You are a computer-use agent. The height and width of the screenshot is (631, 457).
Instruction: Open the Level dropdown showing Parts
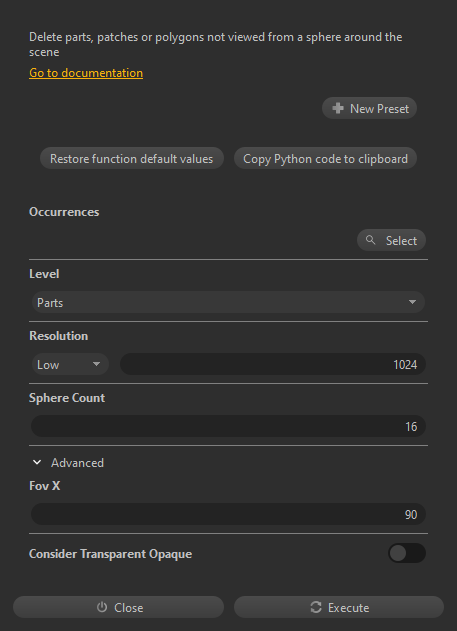(228, 302)
